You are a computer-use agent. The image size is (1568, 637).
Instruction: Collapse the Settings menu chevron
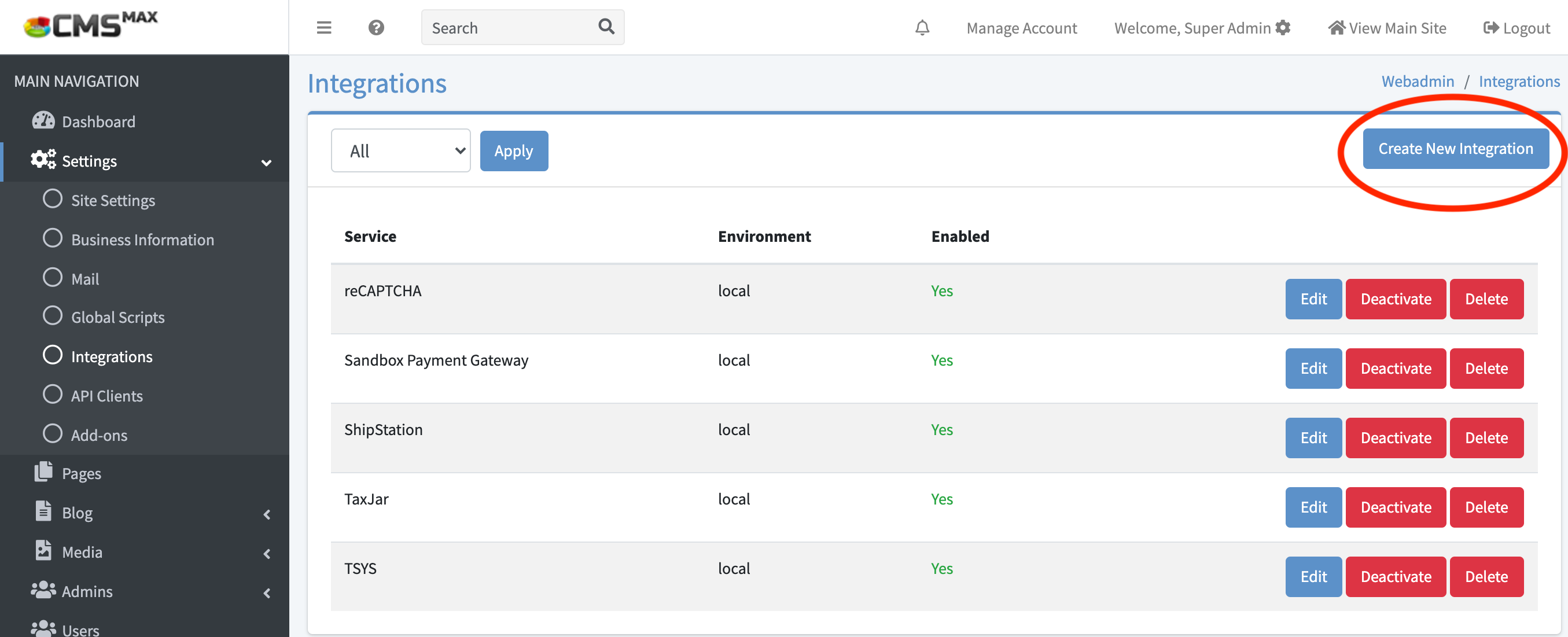point(266,163)
